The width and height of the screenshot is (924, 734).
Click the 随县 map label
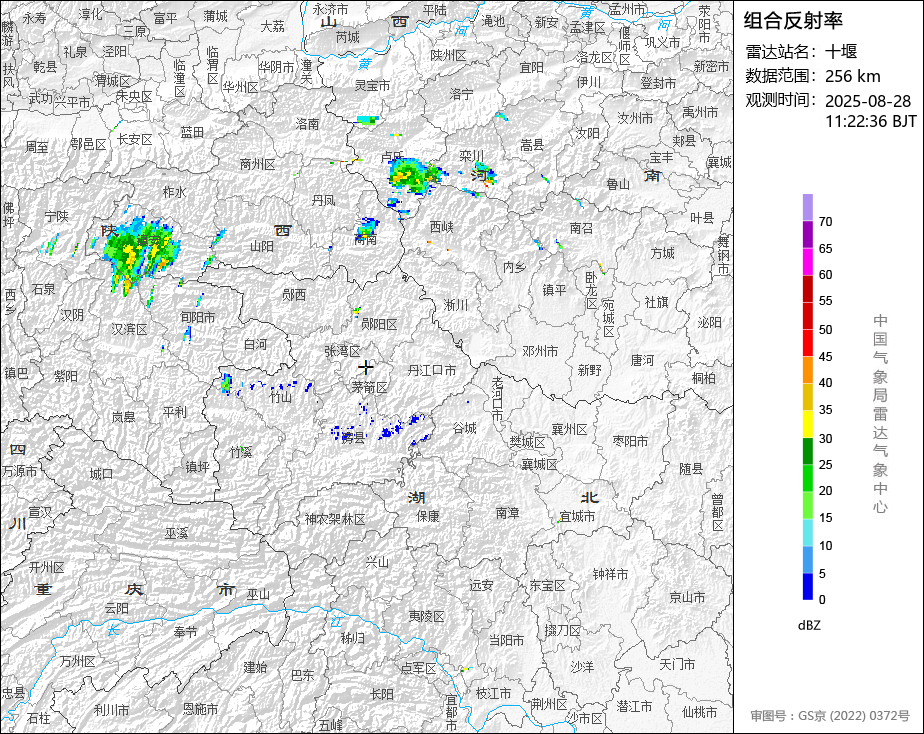click(x=691, y=469)
